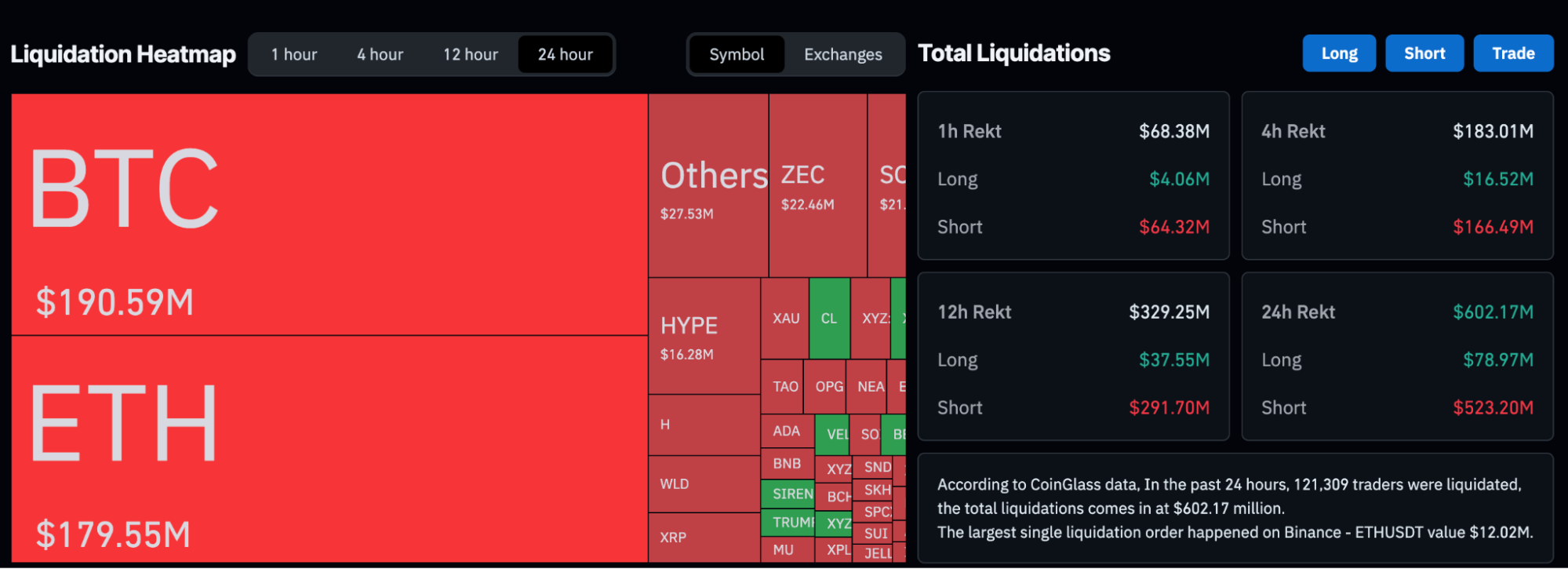
Task: Open the Trade button
Action: click(1513, 53)
